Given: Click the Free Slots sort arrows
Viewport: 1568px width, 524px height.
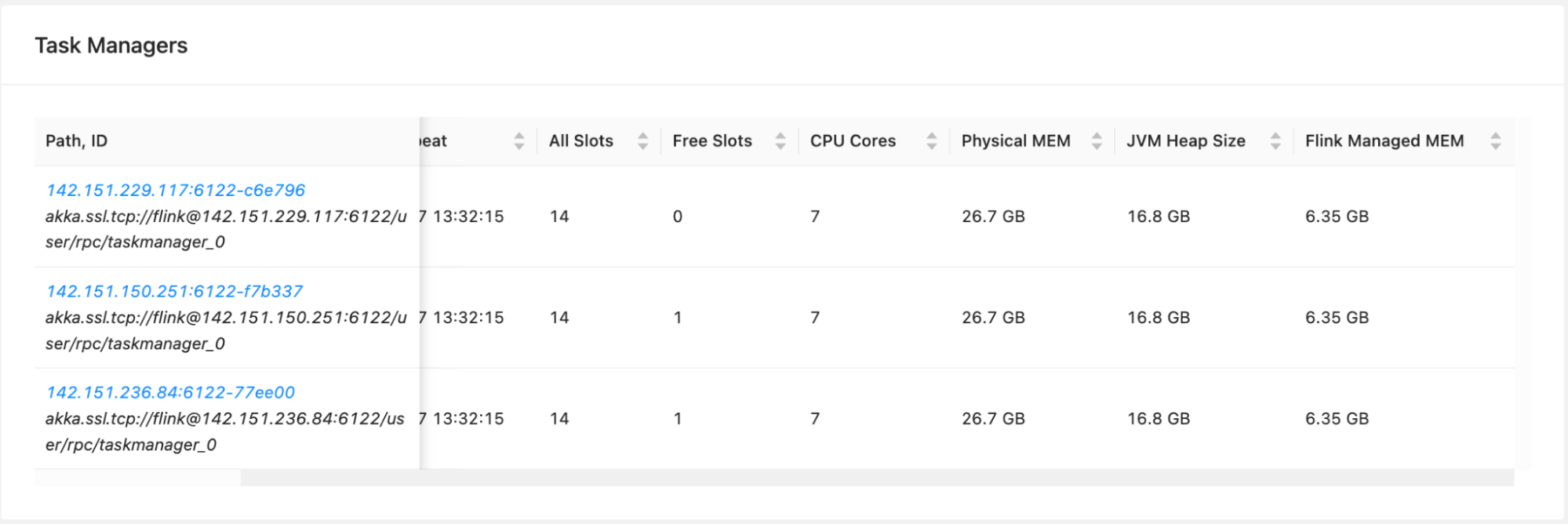Looking at the screenshot, I should pyautogui.click(x=780, y=141).
